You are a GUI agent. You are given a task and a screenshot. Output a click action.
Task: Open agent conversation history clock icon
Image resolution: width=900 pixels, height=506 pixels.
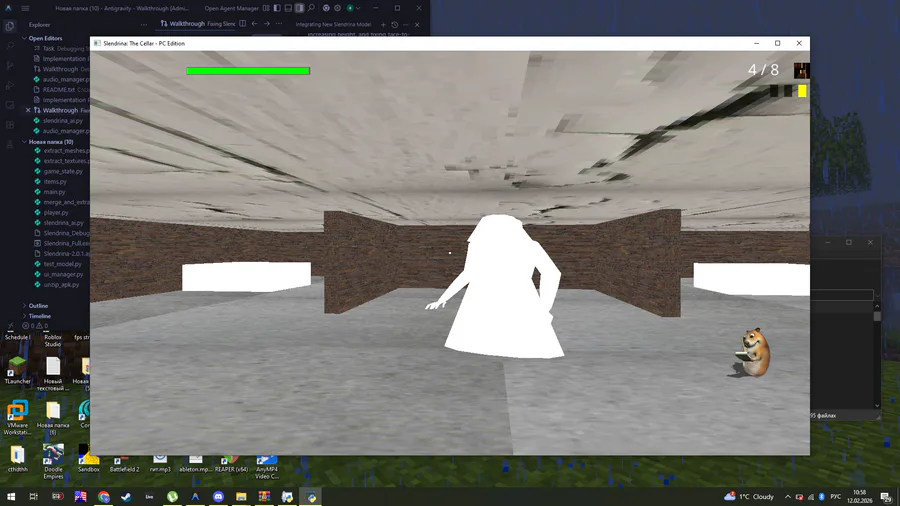point(394,25)
